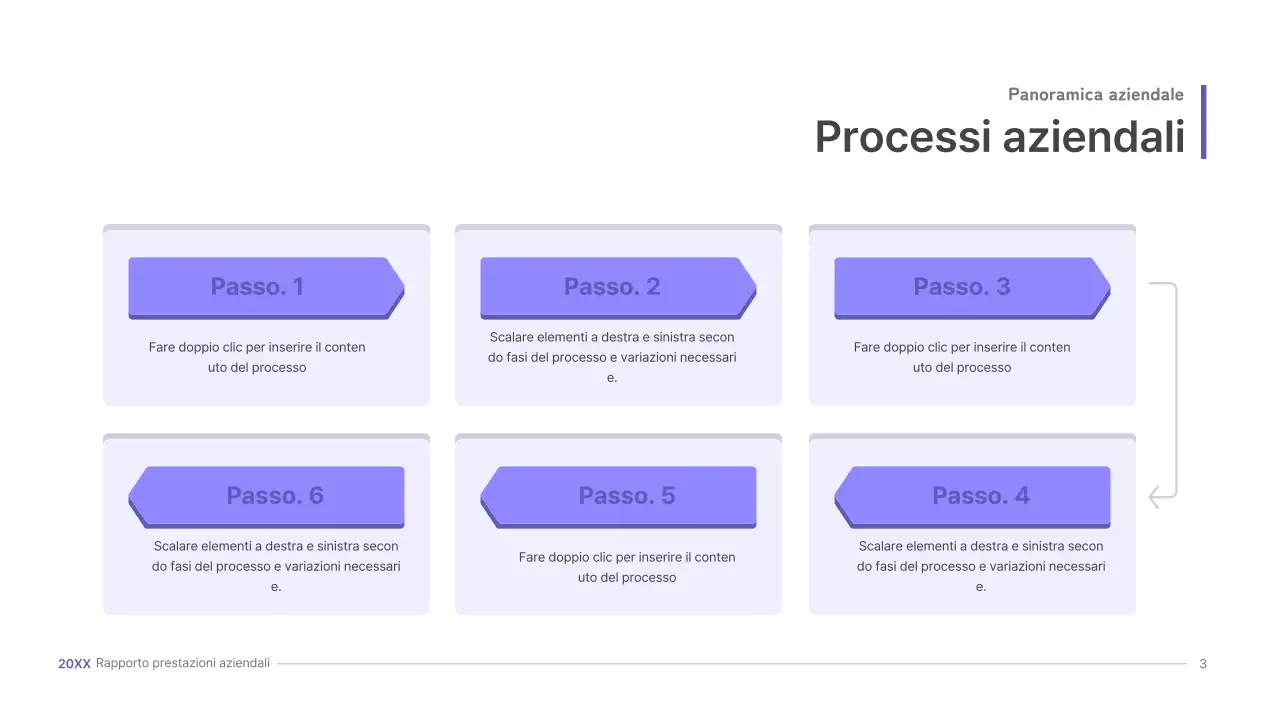This screenshot has height=720, width=1280.
Task: Click the description text below Passo. 6
Action: [276, 566]
